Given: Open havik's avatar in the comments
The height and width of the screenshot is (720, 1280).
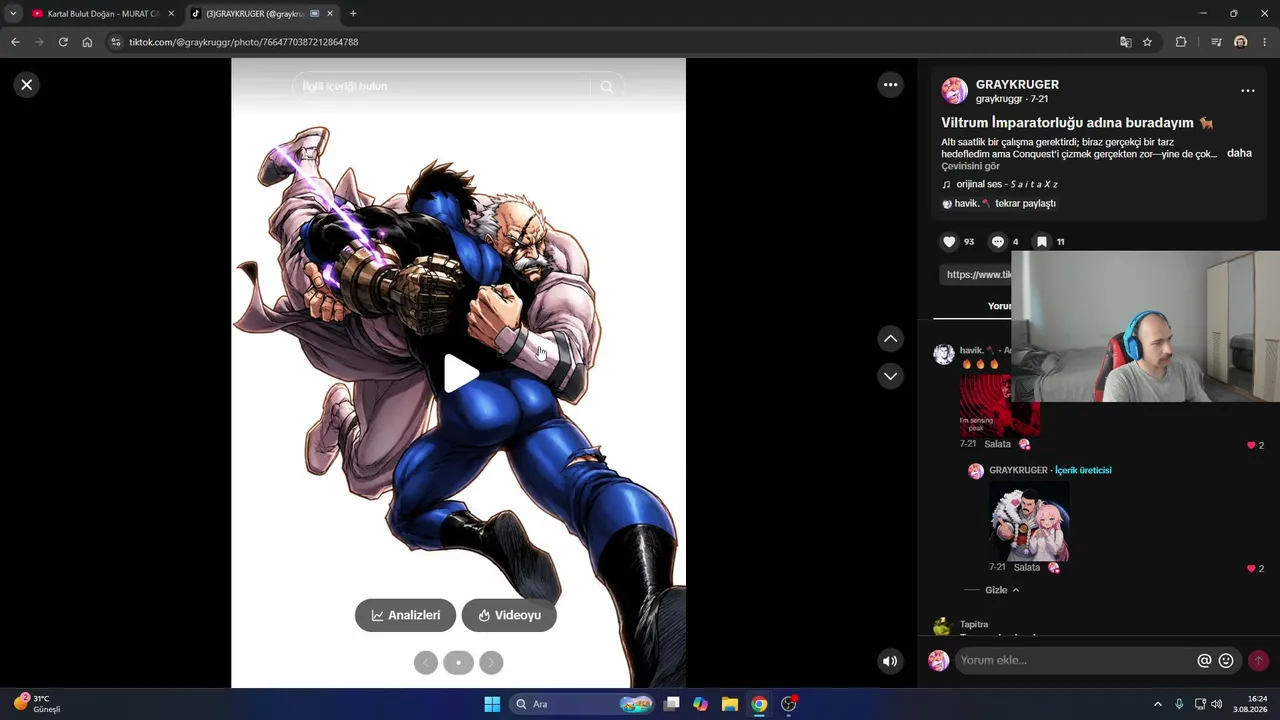Looking at the screenshot, I should pos(943,354).
